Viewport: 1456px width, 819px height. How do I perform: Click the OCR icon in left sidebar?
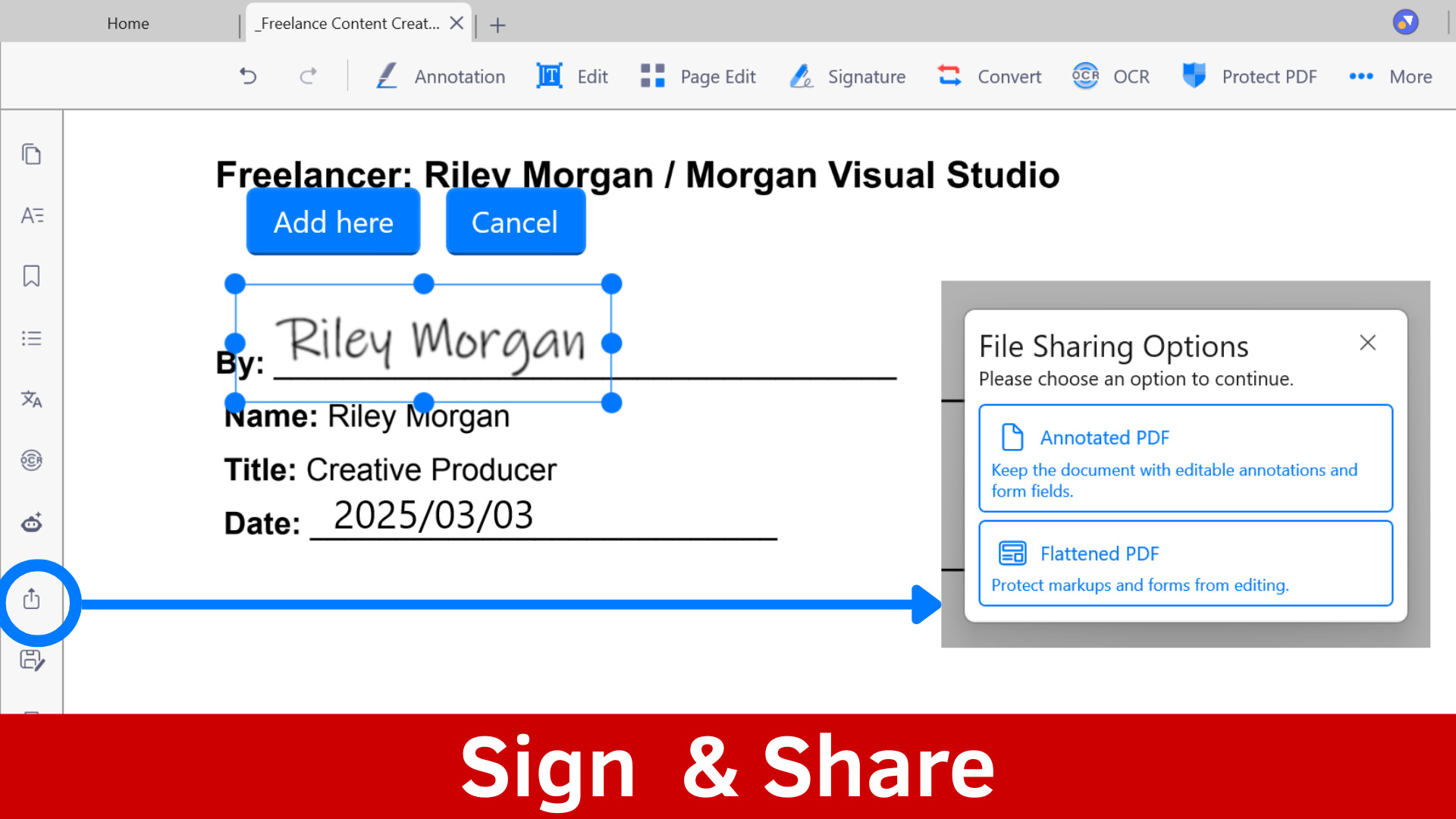(x=31, y=460)
